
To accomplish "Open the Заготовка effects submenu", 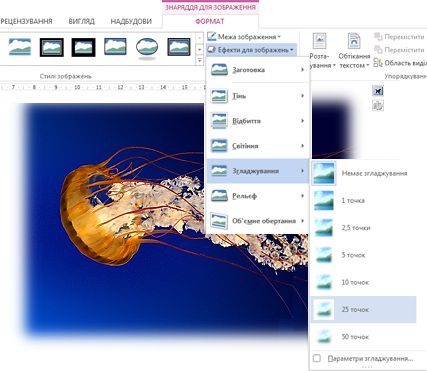I will tap(257, 70).
